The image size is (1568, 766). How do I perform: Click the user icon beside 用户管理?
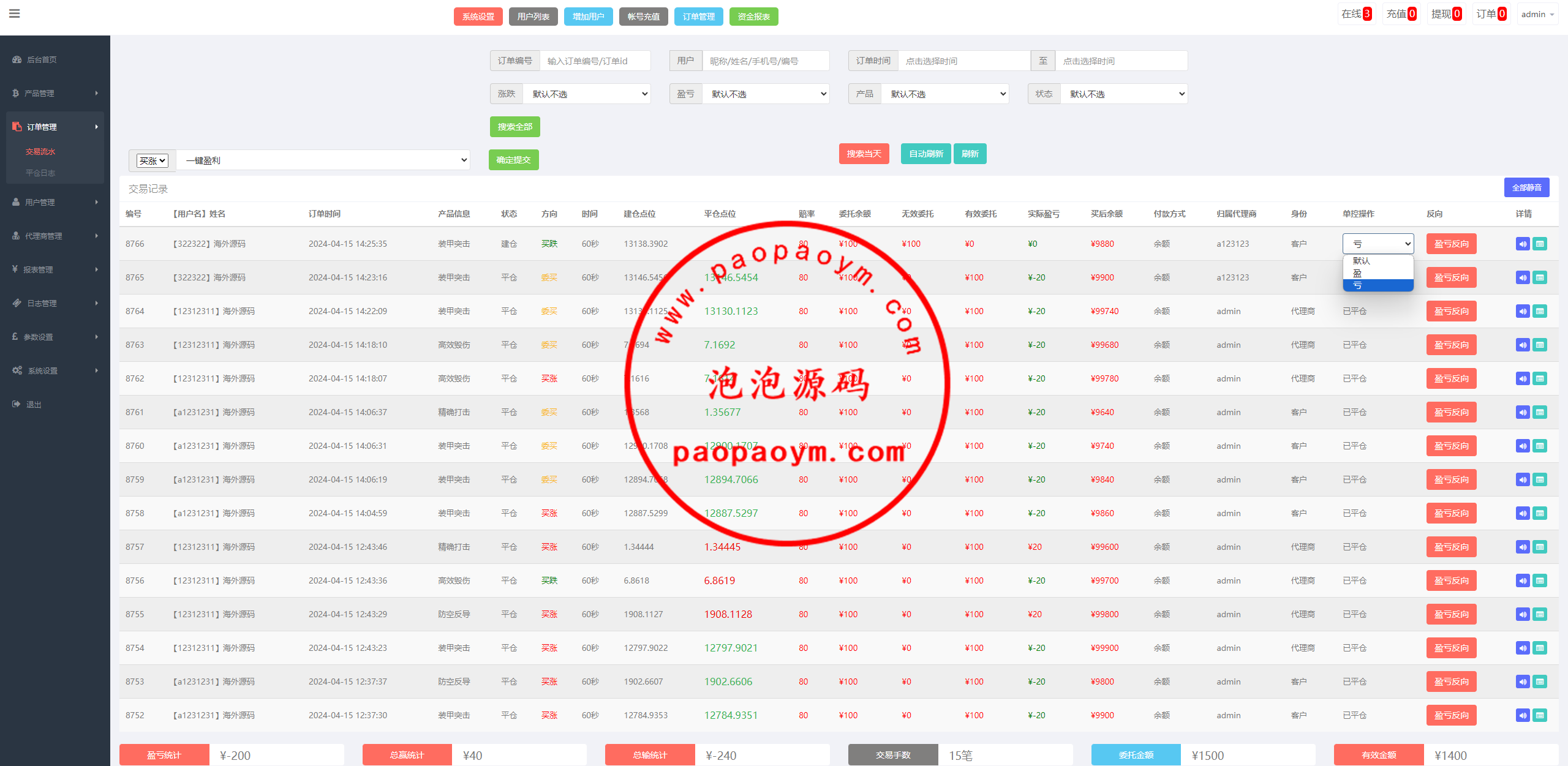pyautogui.click(x=16, y=202)
